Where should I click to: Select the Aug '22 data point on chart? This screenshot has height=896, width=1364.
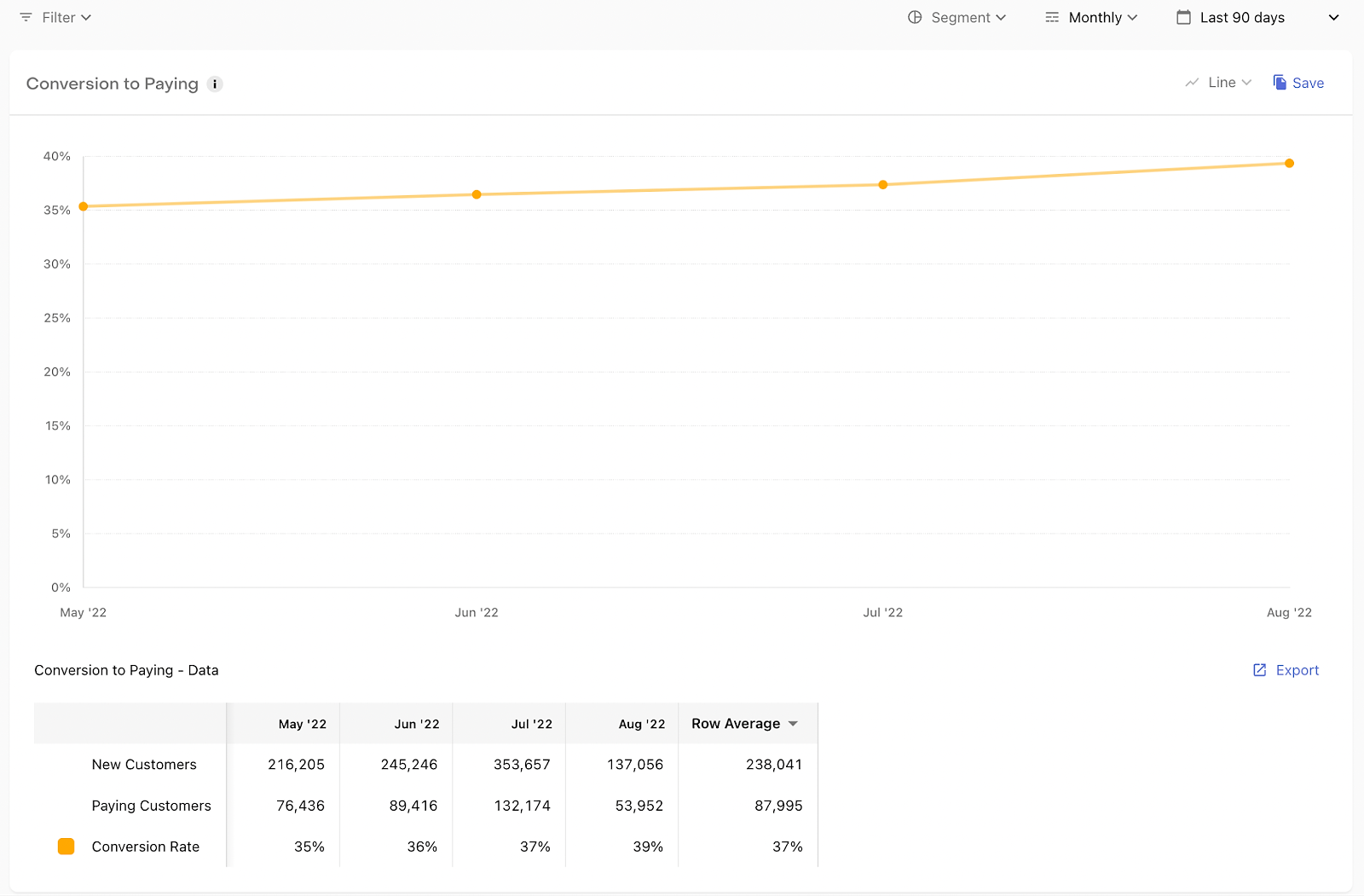1289,163
